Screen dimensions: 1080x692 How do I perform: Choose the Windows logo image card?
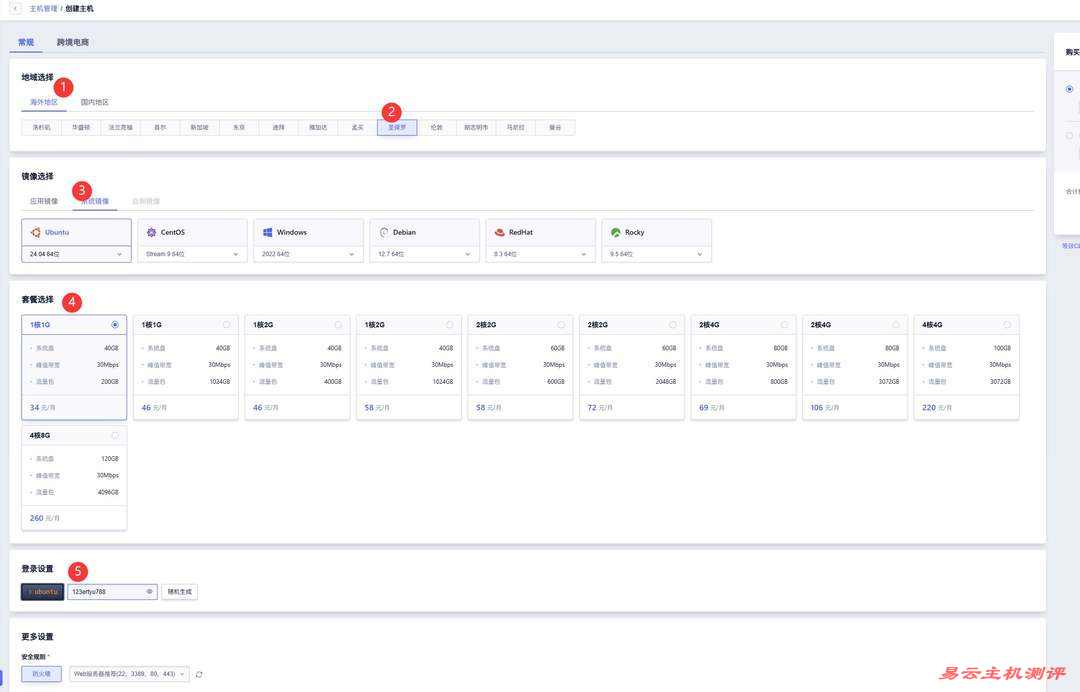pyautogui.click(x=268, y=232)
